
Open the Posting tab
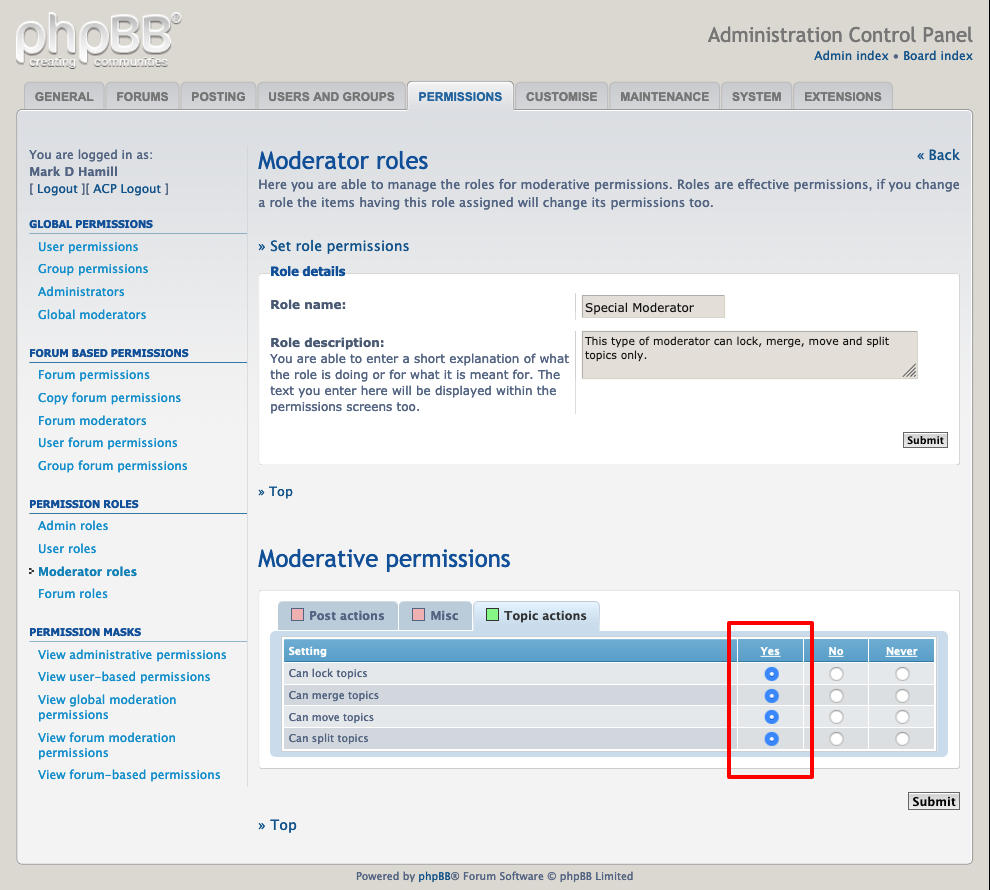coord(218,97)
